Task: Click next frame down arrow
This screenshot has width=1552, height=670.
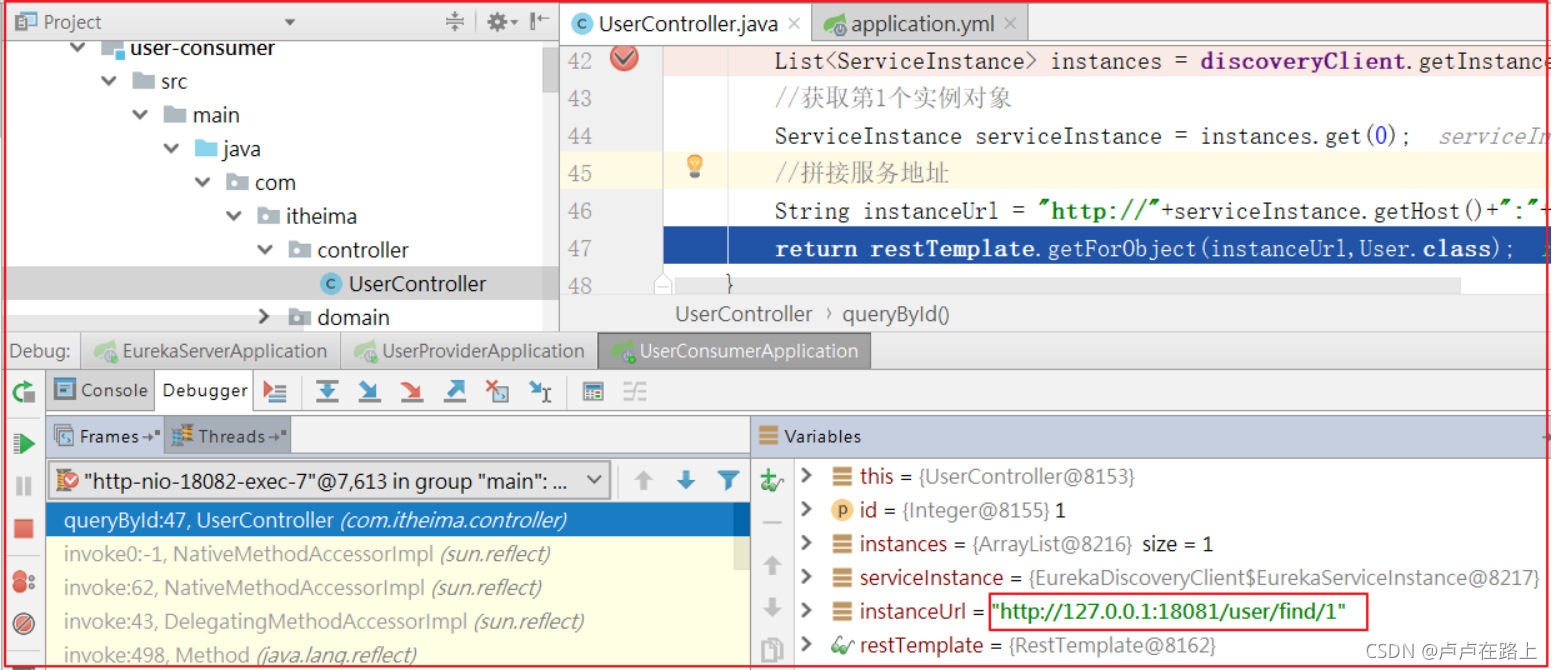Action: [x=686, y=481]
